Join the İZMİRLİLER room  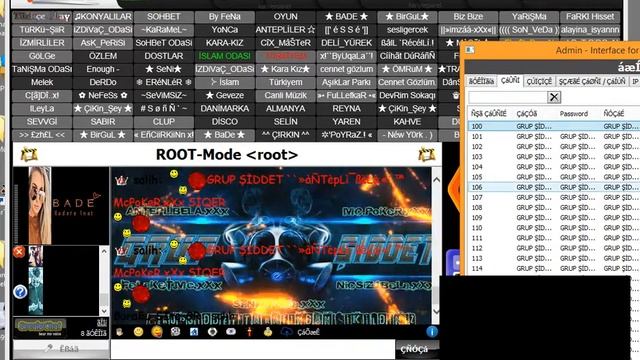click(x=42, y=43)
